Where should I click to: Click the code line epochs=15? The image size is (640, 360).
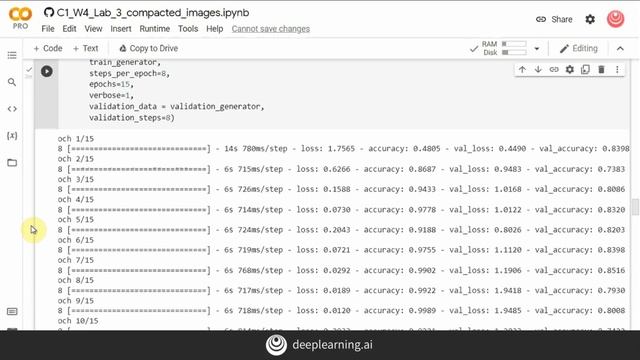111,84
